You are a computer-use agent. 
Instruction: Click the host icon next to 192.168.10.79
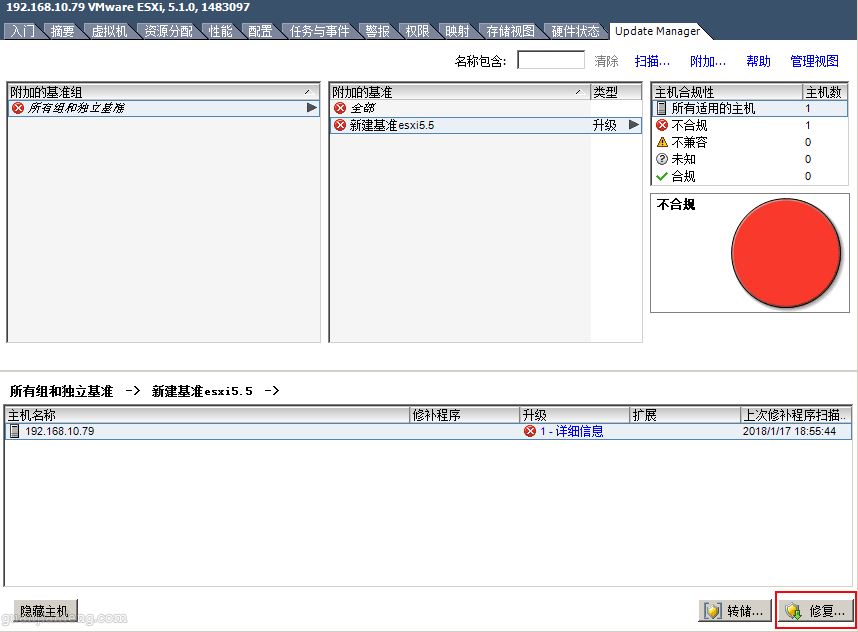tap(13, 431)
